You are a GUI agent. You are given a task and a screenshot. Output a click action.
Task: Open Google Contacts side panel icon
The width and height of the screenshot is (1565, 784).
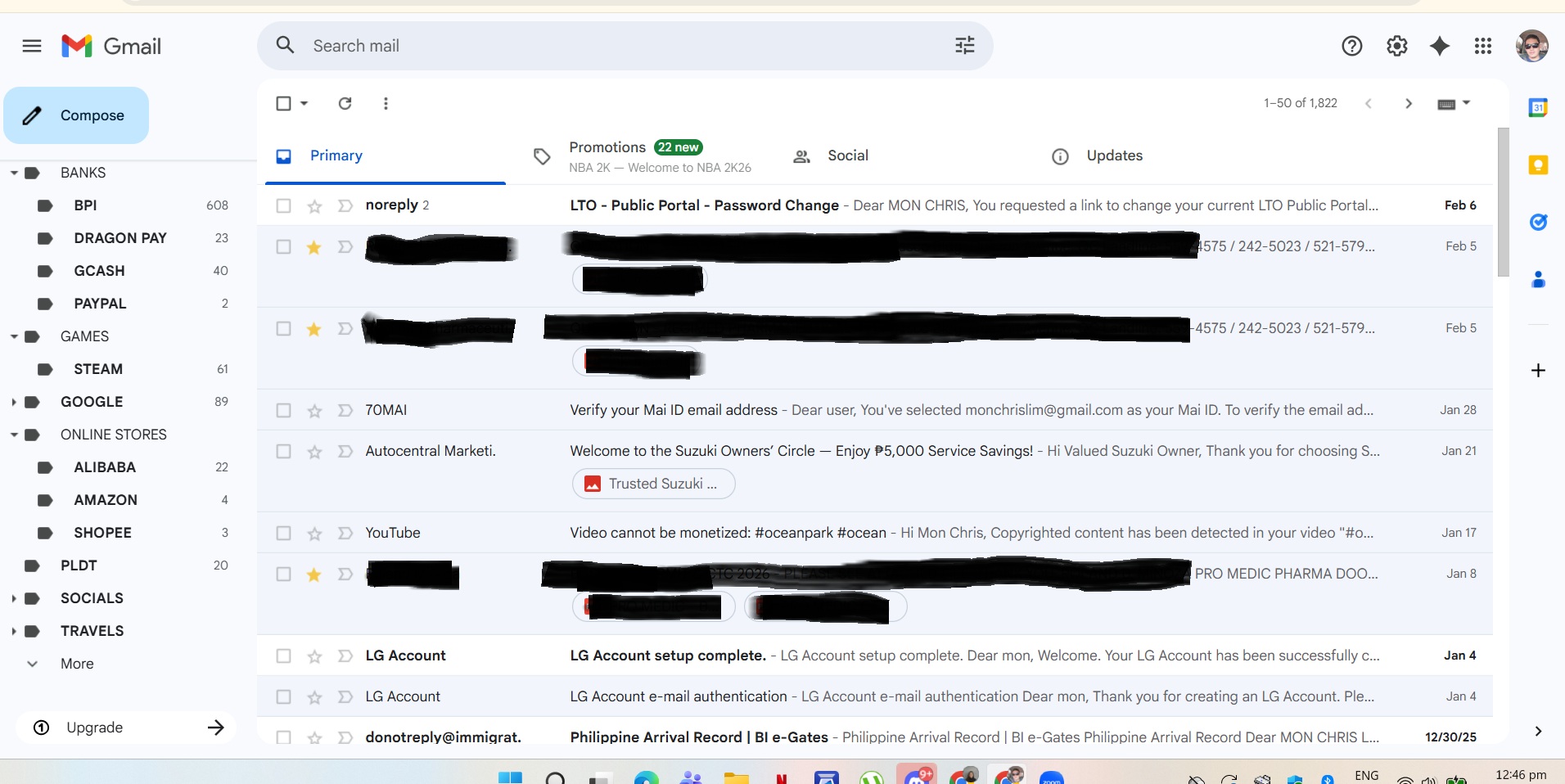pos(1538,280)
